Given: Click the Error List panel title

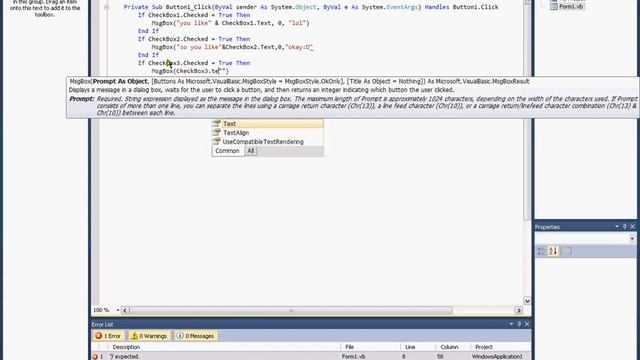Looking at the screenshot, I should tap(102, 324).
